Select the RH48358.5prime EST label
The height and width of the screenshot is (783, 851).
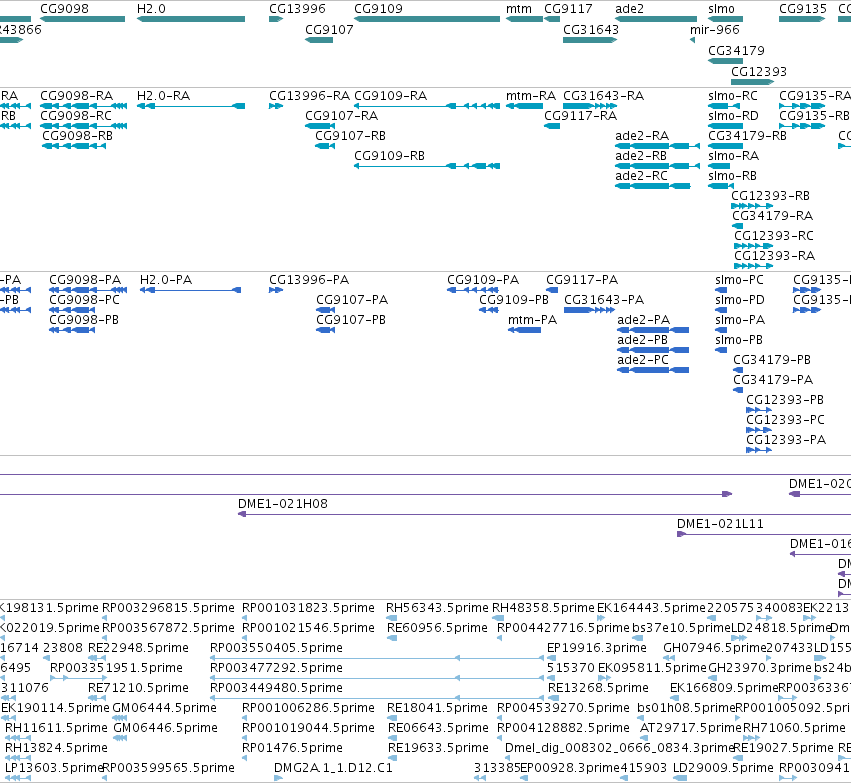[543, 608]
